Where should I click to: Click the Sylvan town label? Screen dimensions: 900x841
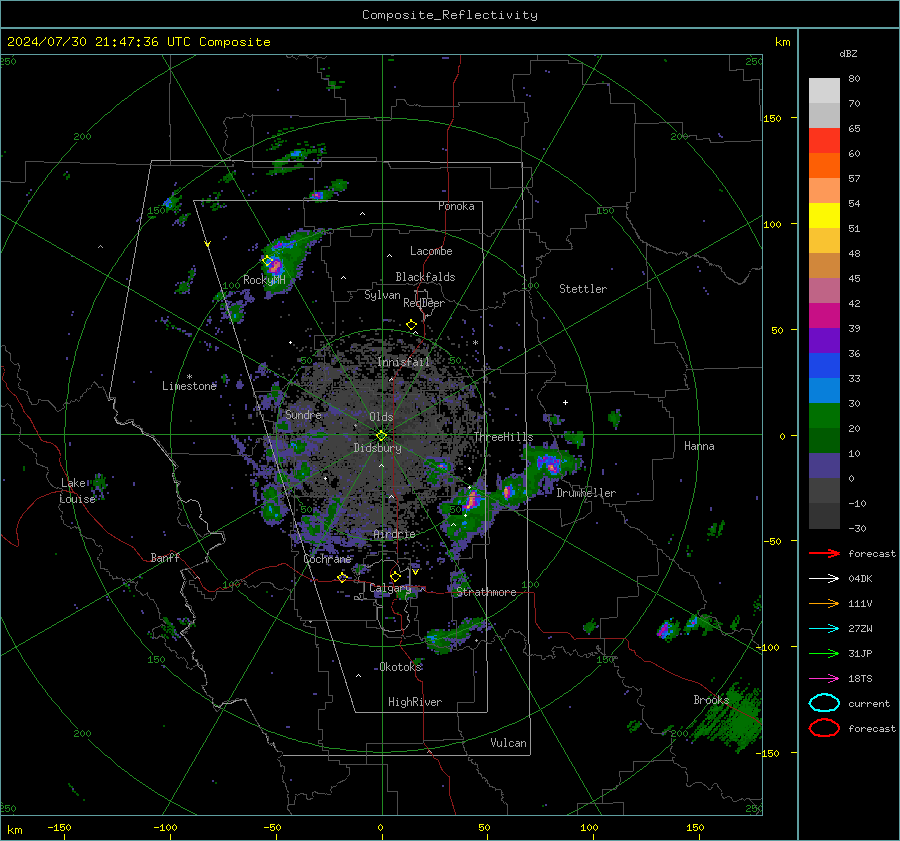point(382,295)
